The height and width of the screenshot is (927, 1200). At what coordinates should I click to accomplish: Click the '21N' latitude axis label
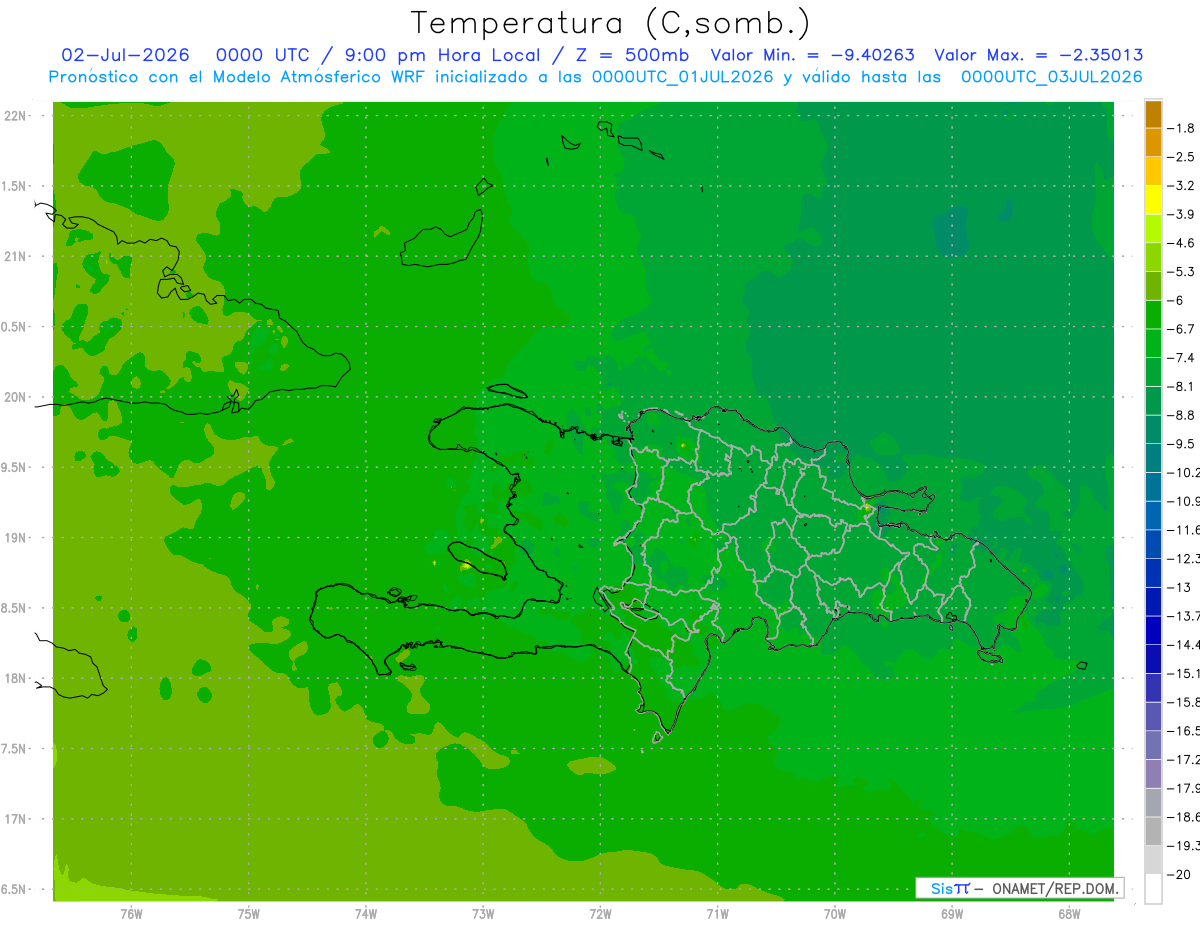click(16, 257)
